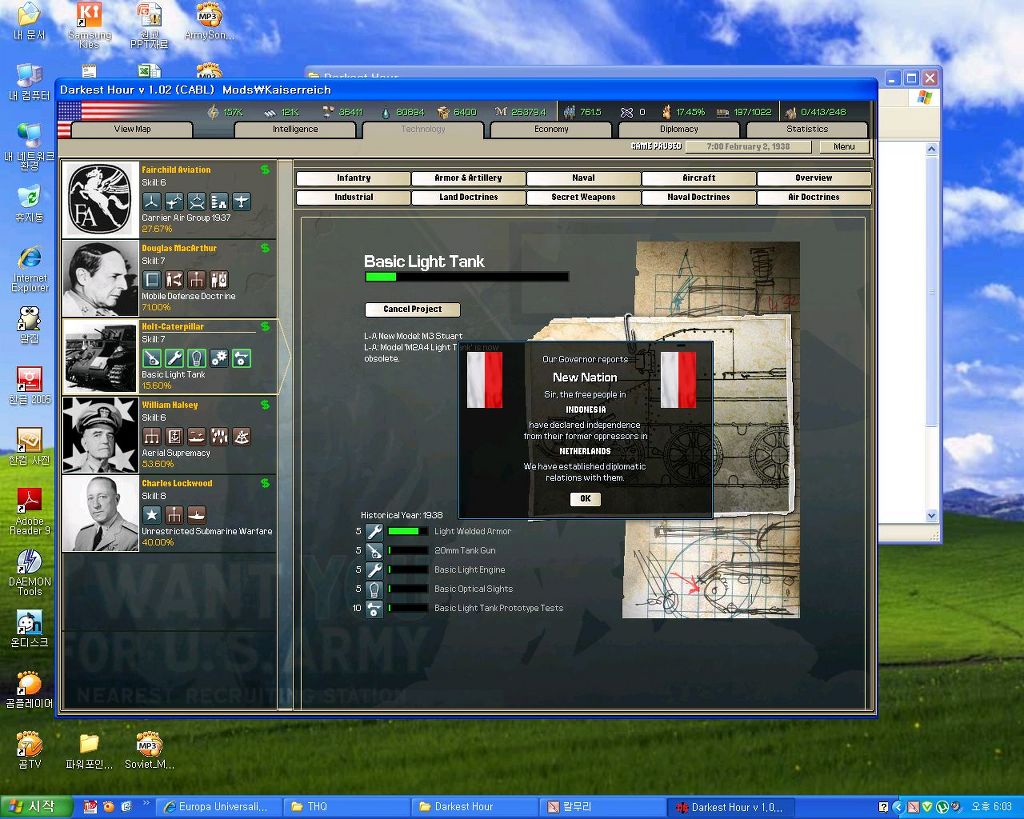Open the Naval Doctrines category
Screen dimensions: 1024x819
point(699,197)
